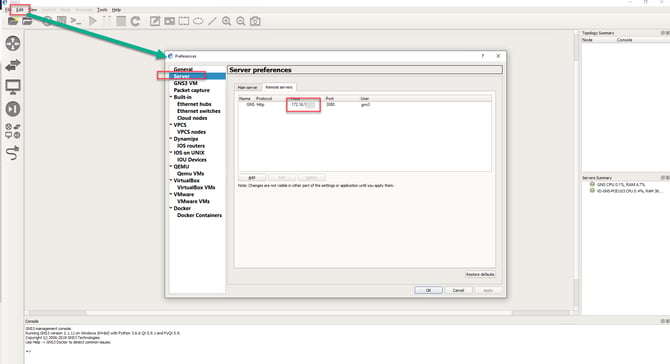The width and height of the screenshot is (670, 364).
Task: Select VPCS nodes preferences item
Action: pyautogui.click(x=191, y=132)
